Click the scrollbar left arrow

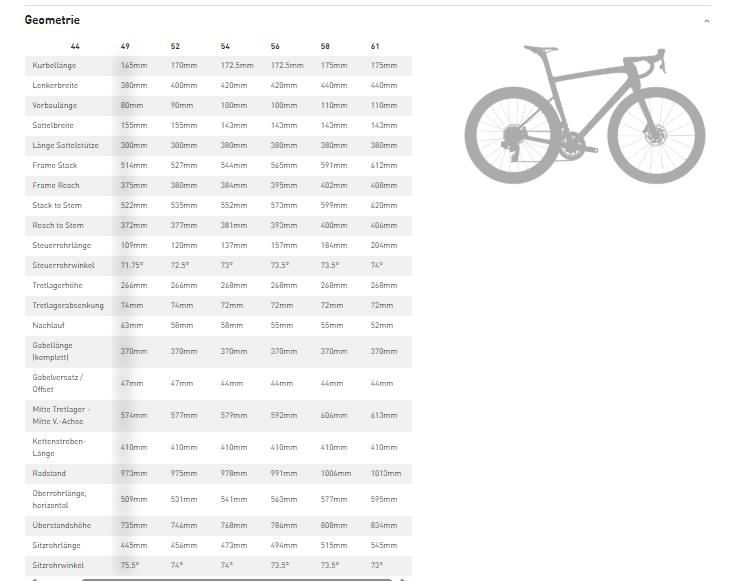coord(33,578)
